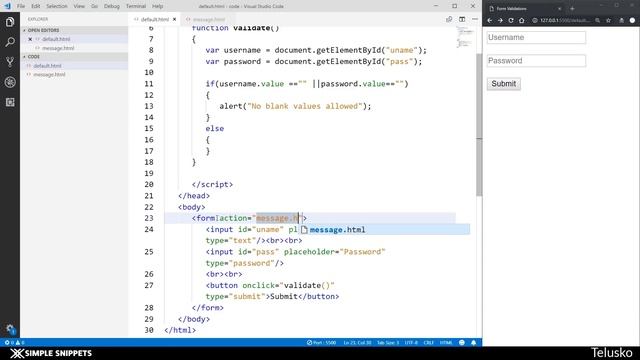The width and height of the screenshot is (640, 360).
Task: Click the Submit button in browser
Action: click(503, 84)
